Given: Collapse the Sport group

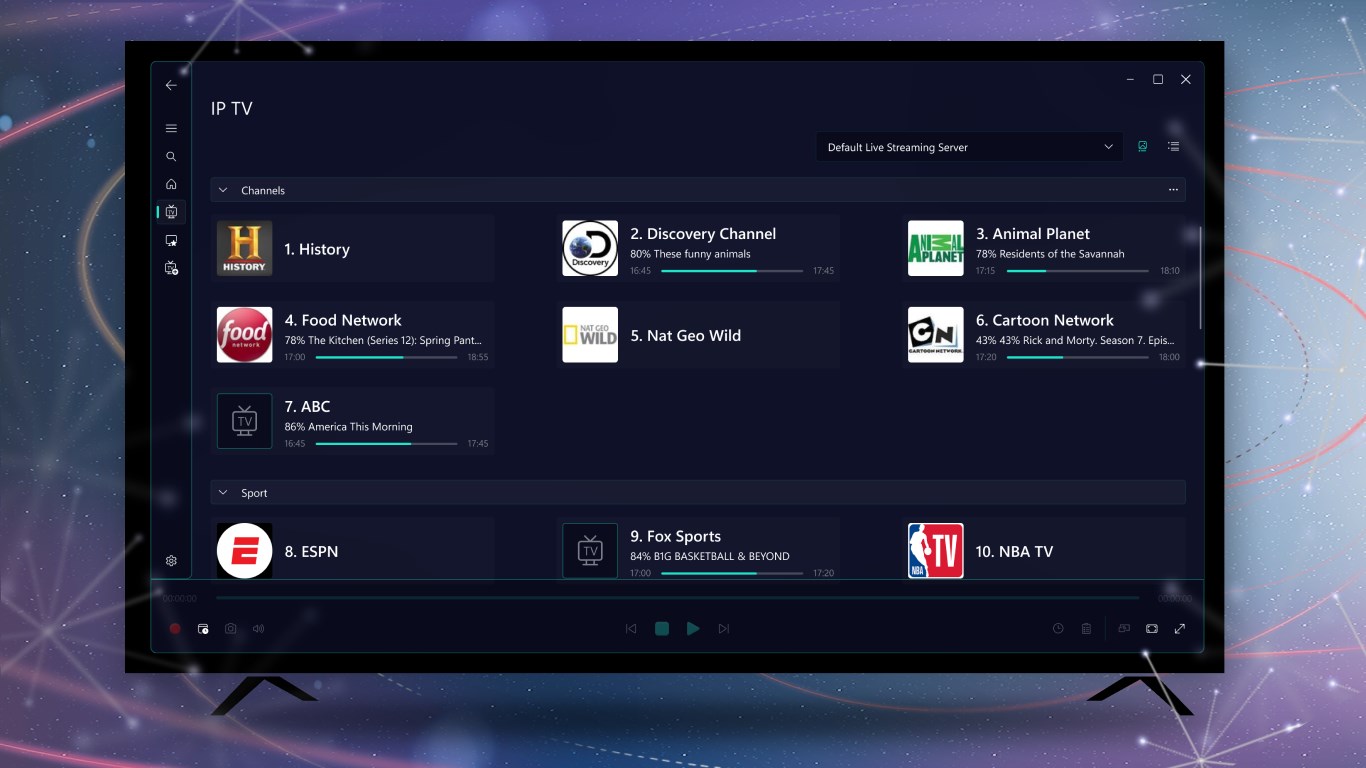Looking at the screenshot, I should [x=223, y=493].
